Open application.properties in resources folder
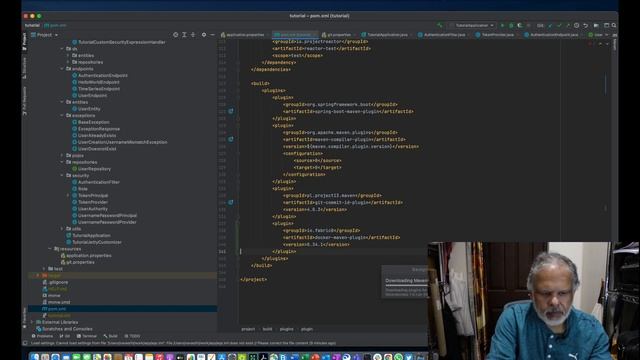The width and height of the screenshot is (640, 360). click(89, 256)
